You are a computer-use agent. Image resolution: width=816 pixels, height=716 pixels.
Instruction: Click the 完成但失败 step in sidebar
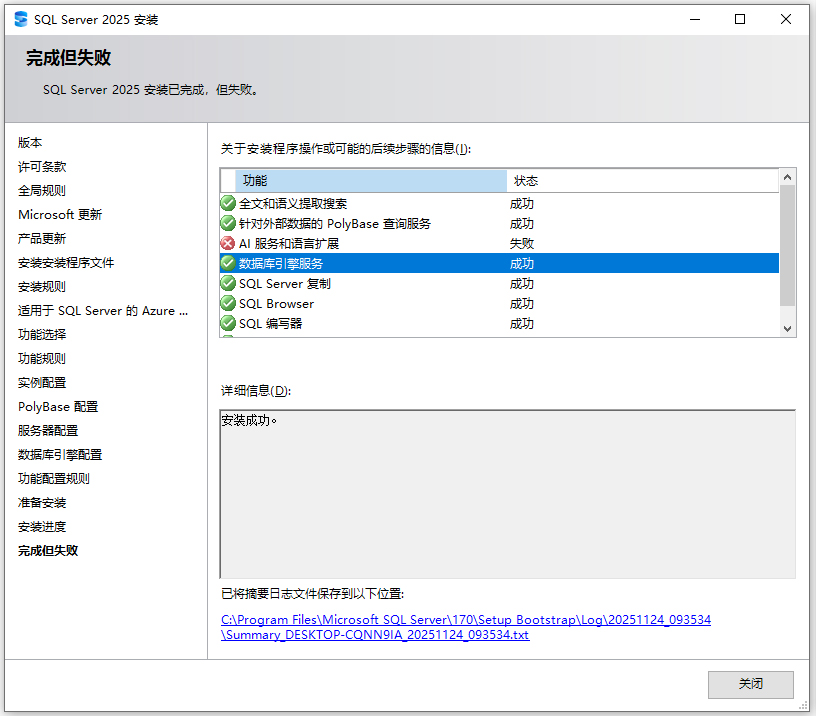(48, 551)
